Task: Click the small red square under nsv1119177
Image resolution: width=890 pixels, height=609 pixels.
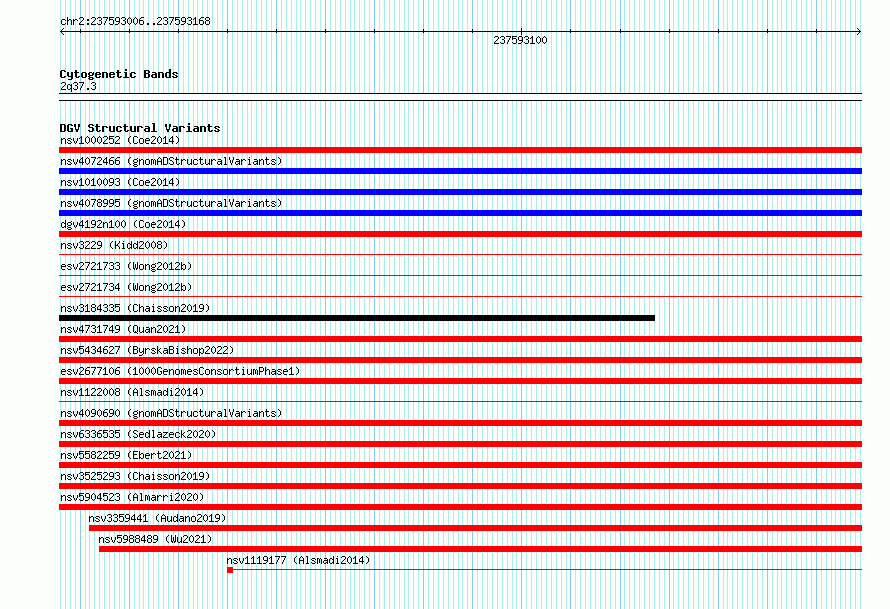Action: point(230,570)
